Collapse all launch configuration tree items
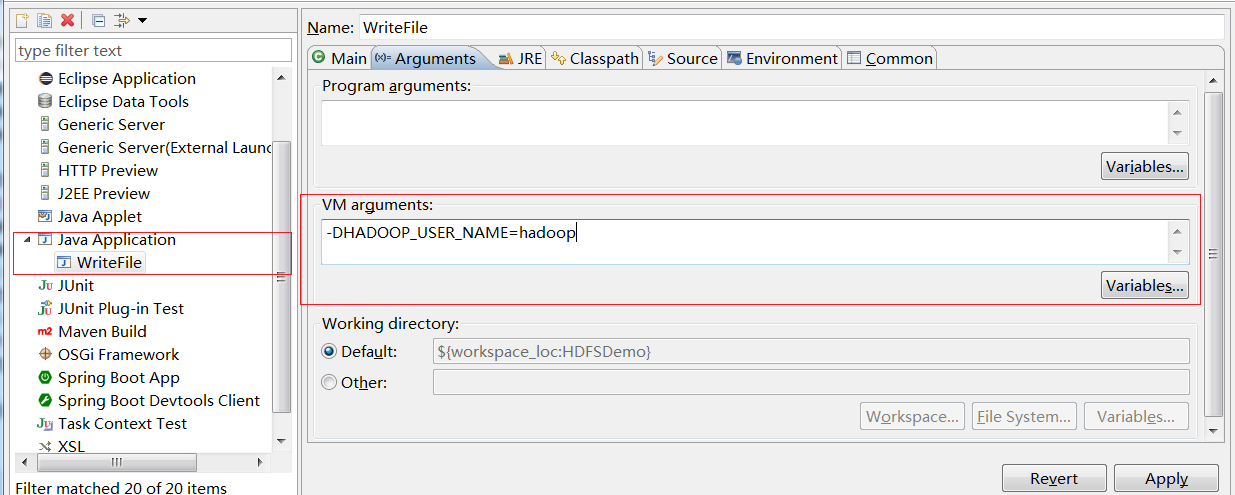 [98, 20]
